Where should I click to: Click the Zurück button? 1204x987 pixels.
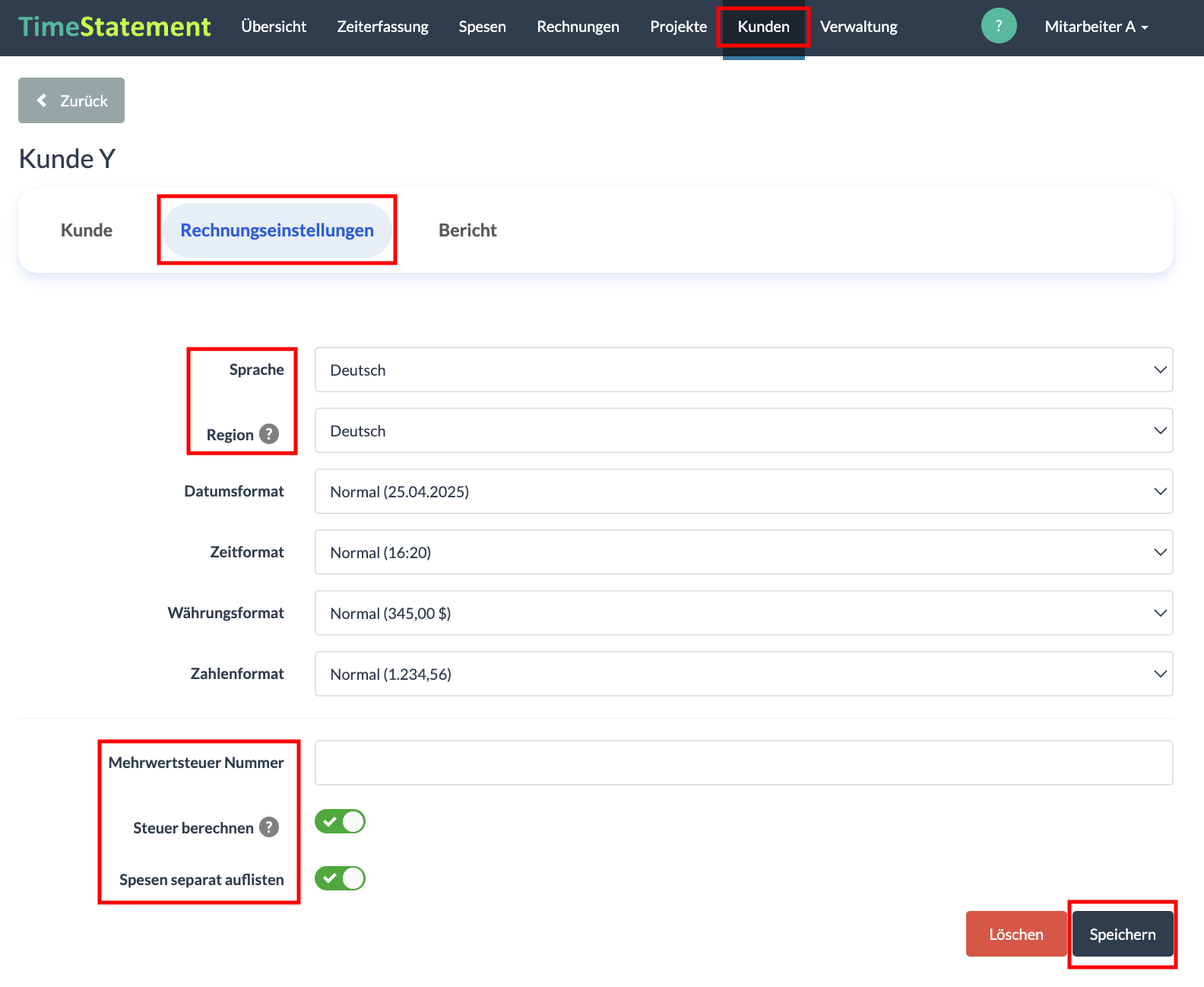point(71,100)
